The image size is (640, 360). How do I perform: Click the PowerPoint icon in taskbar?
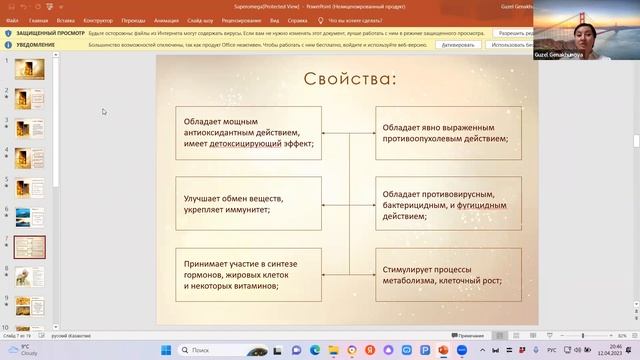click(x=443, y=350)
